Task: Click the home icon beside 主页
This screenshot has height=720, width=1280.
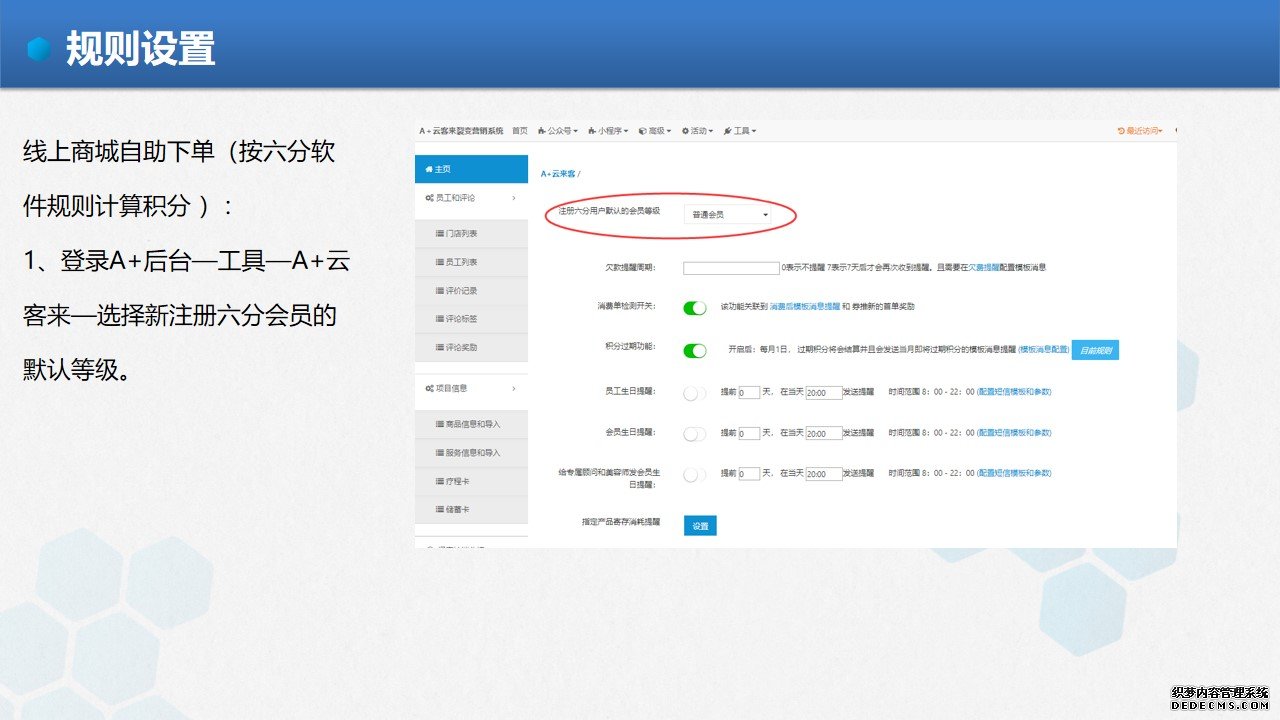Action: (429, 169)
